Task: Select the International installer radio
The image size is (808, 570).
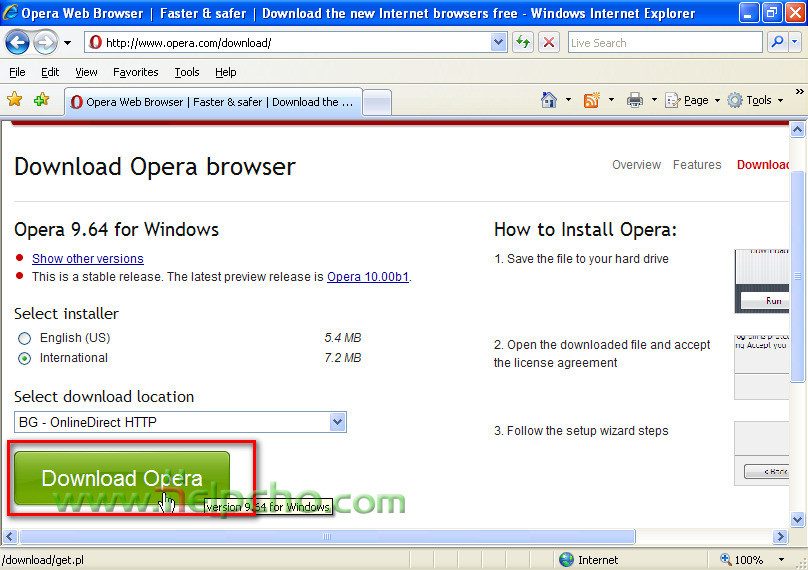Action: 24,358
